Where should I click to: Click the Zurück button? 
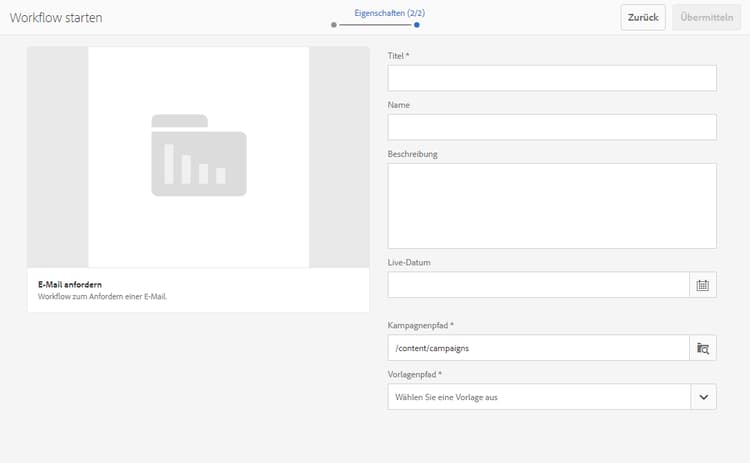click(643, 17)
